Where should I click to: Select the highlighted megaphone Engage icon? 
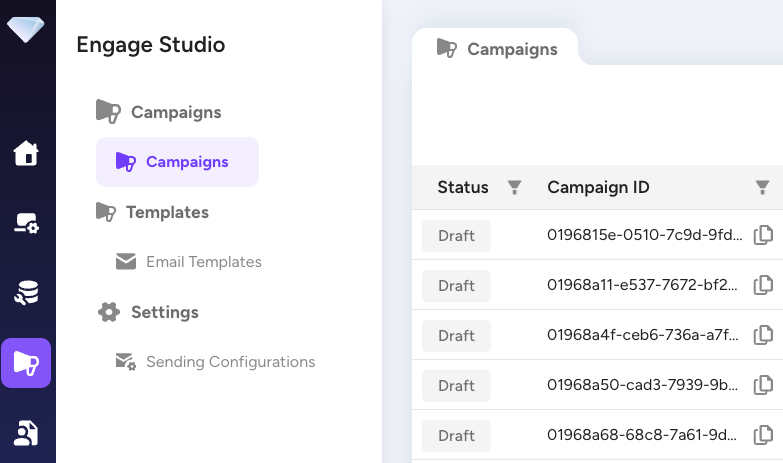26,363
